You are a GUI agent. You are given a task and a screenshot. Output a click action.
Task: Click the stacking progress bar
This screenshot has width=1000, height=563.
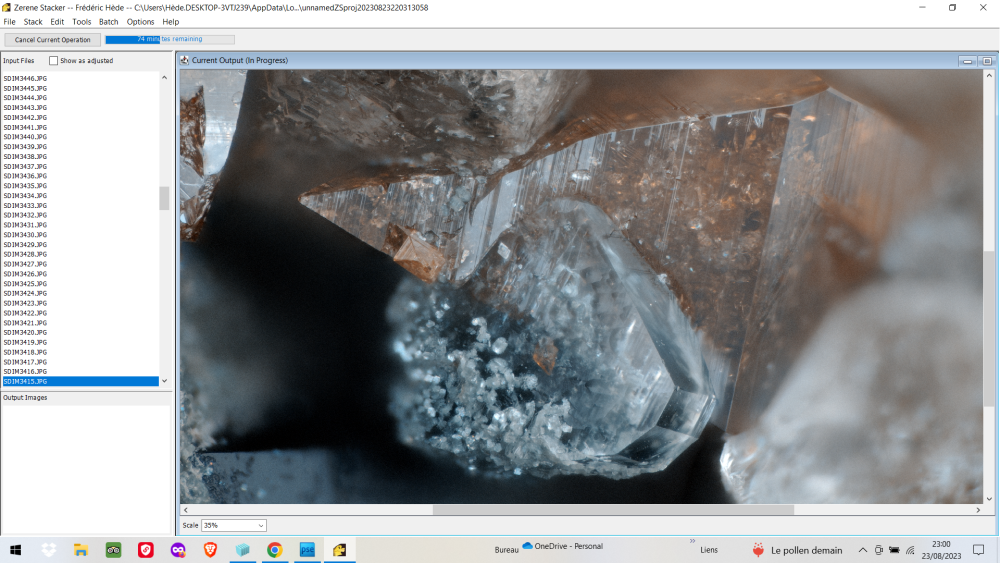click(x=170, y=39)
